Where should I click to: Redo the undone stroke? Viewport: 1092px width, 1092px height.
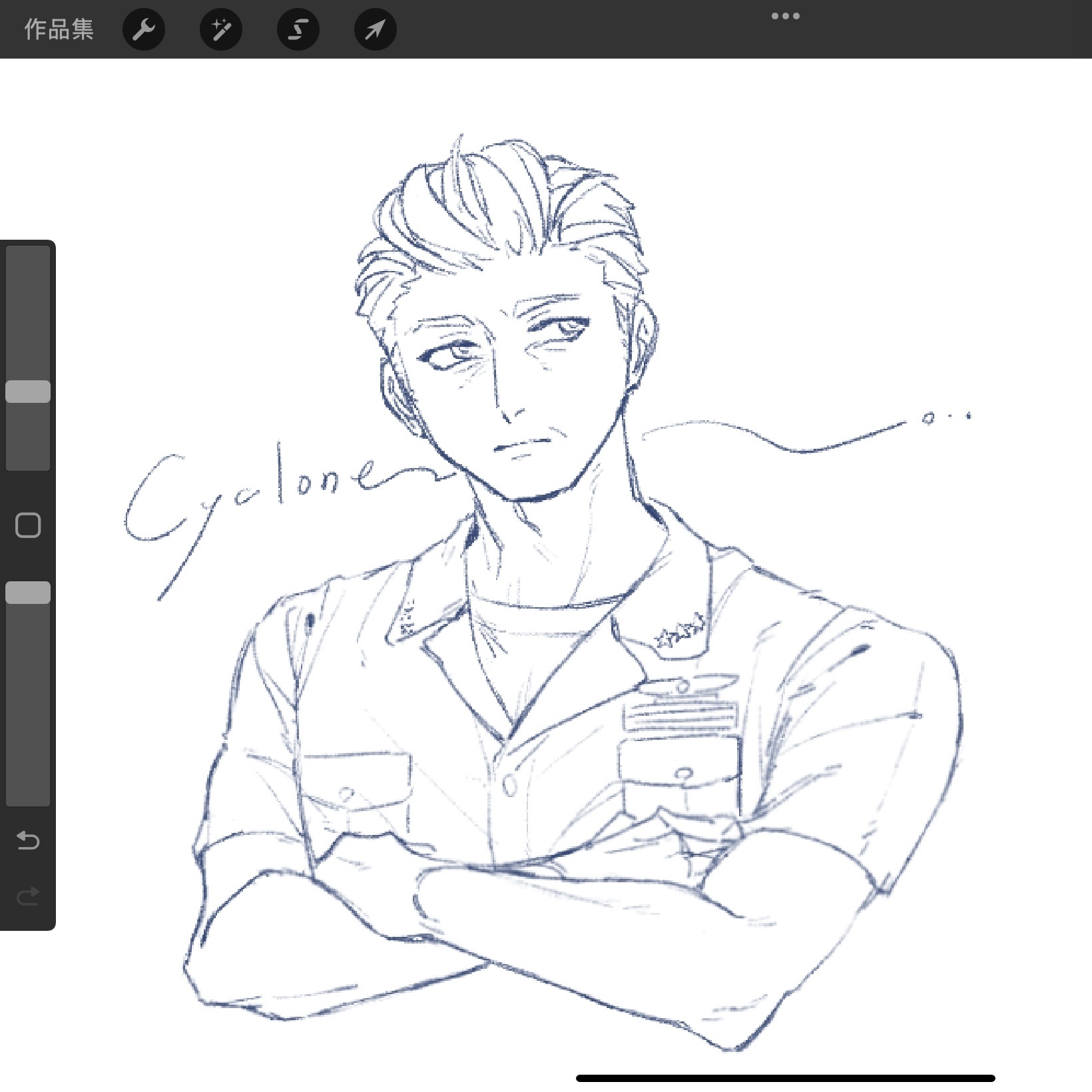(x=28, y=896)
